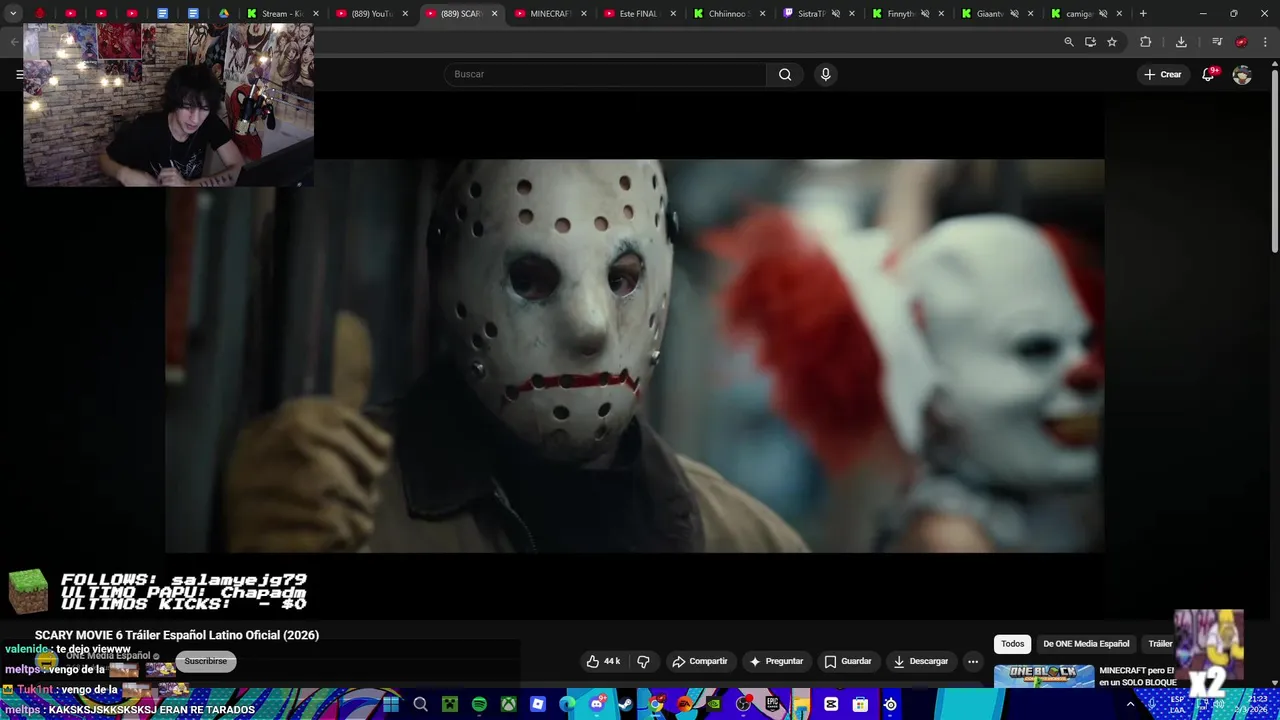Start voice search with the microphone icon
The height and width of the screenshot is (720, 1280).
[x=825, y=74]
